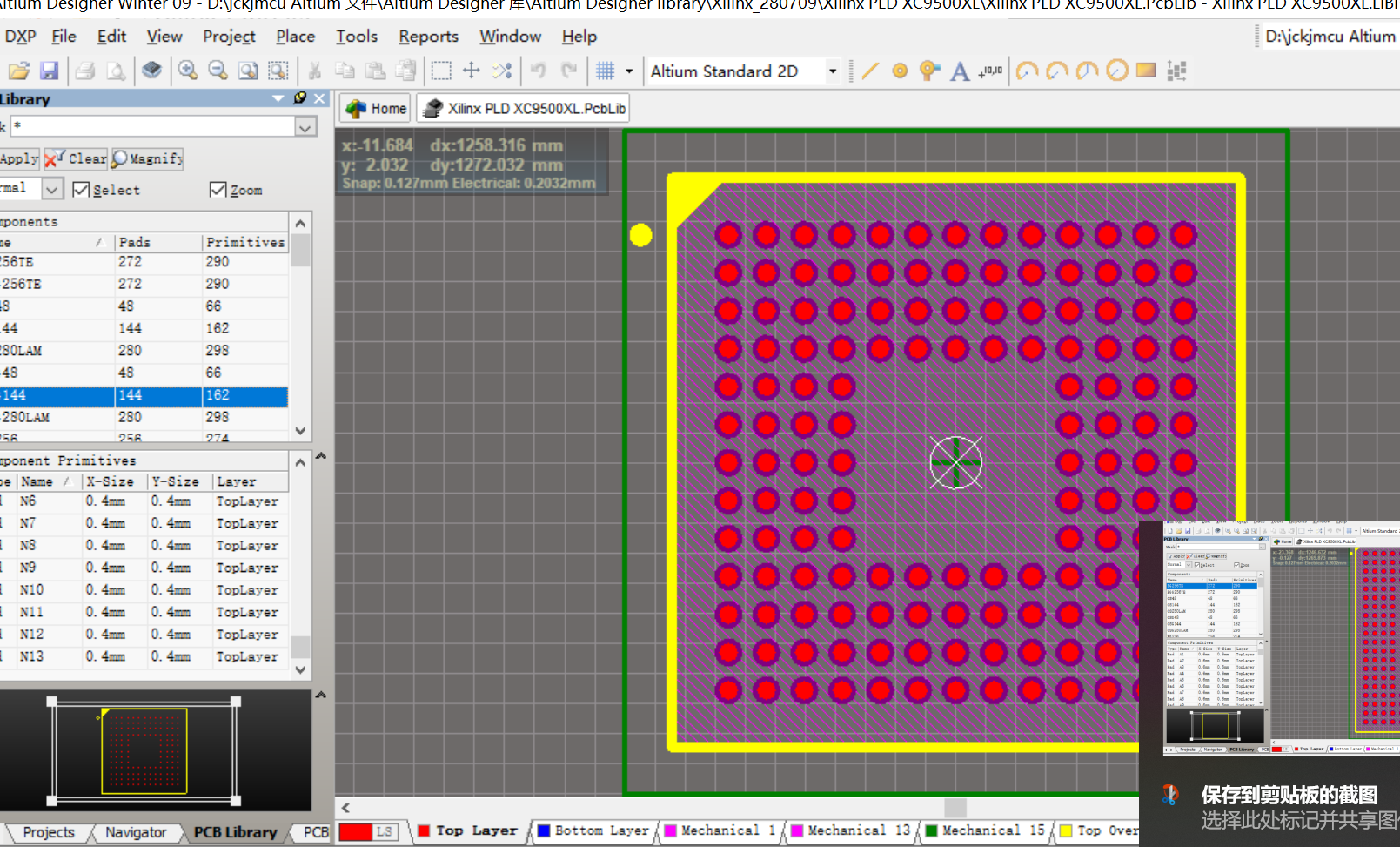
Task: Select the Place Pad tool
Action: pyautogui.click(x=901, y=71)
